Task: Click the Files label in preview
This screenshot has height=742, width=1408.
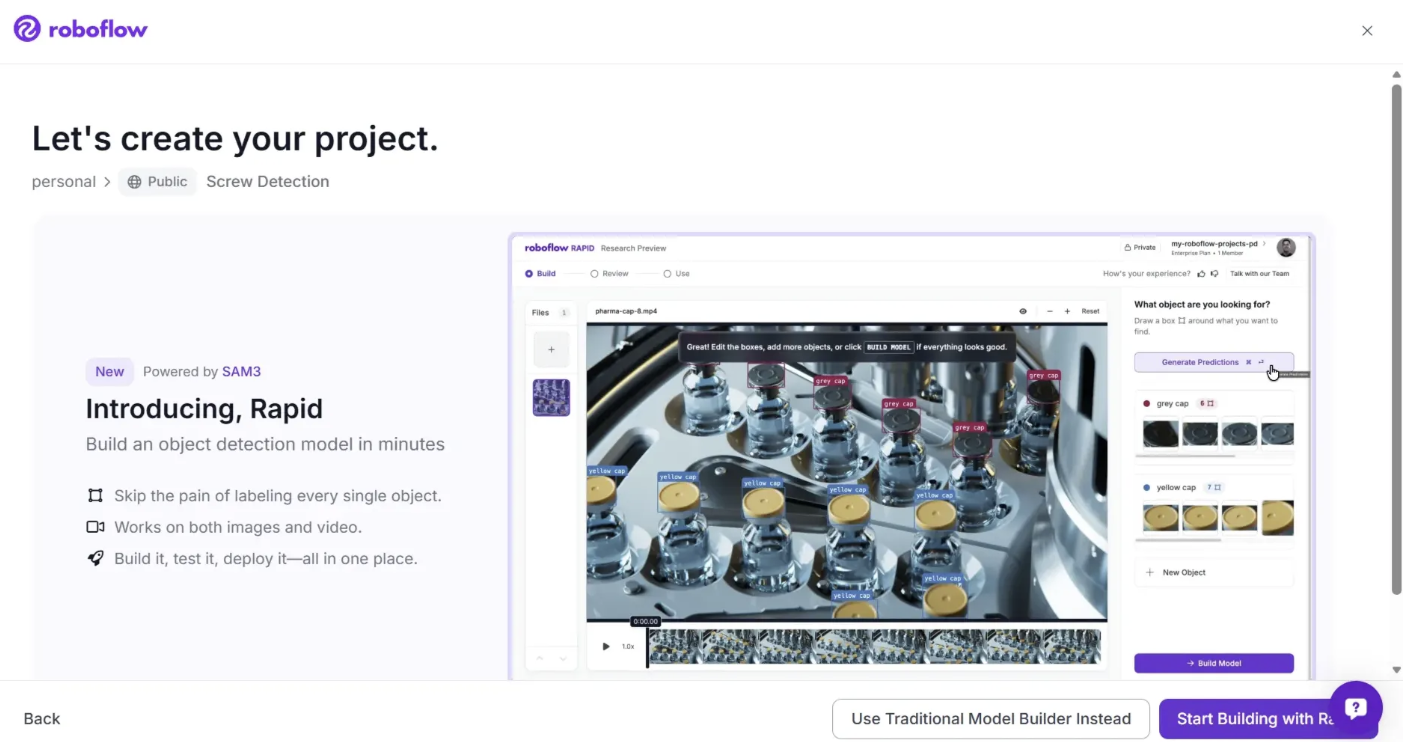Action: coord(540,313)
